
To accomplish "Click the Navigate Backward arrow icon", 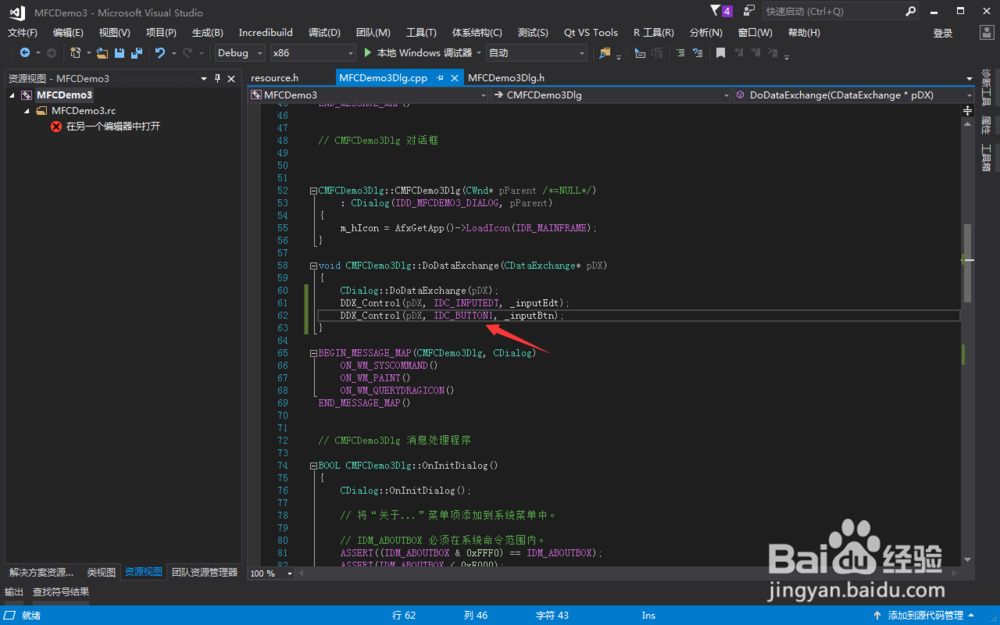I will click(x=25, y=53).
